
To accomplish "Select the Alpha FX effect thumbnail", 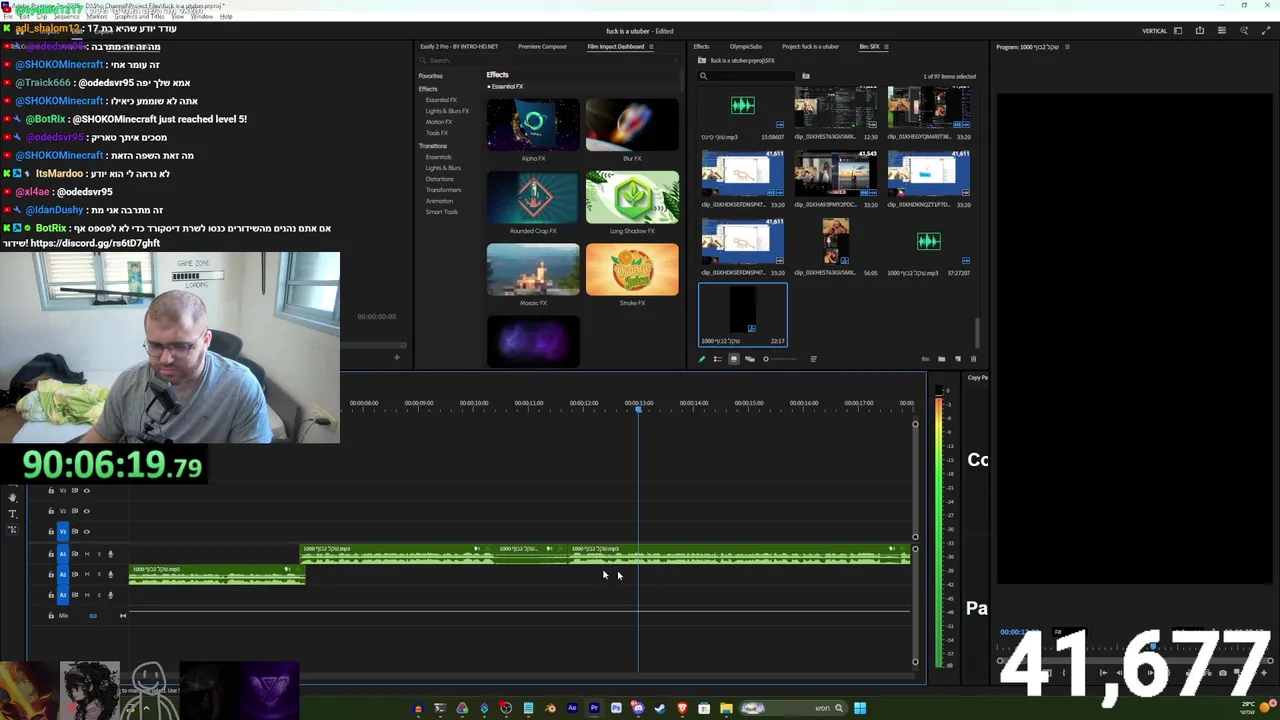I will pos(533,124).
